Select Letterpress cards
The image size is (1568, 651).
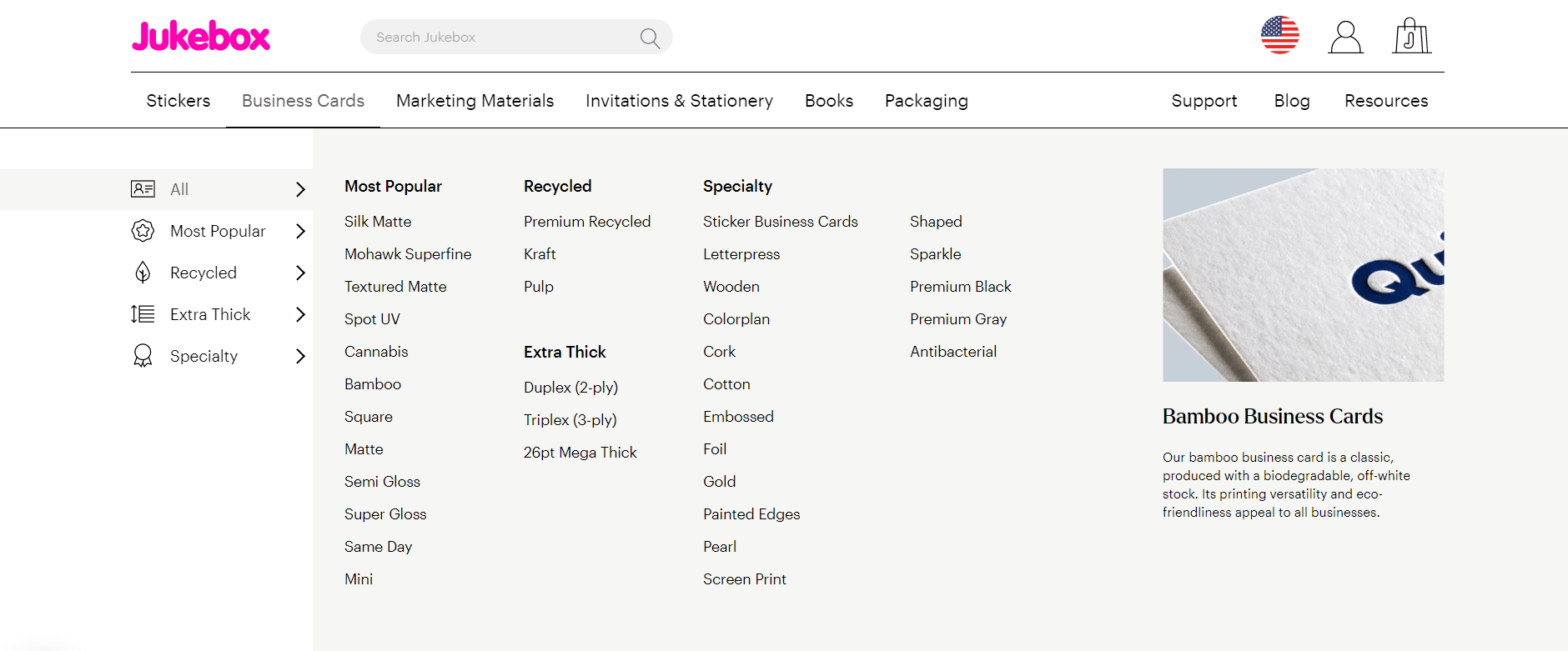(x=741, y=254)
